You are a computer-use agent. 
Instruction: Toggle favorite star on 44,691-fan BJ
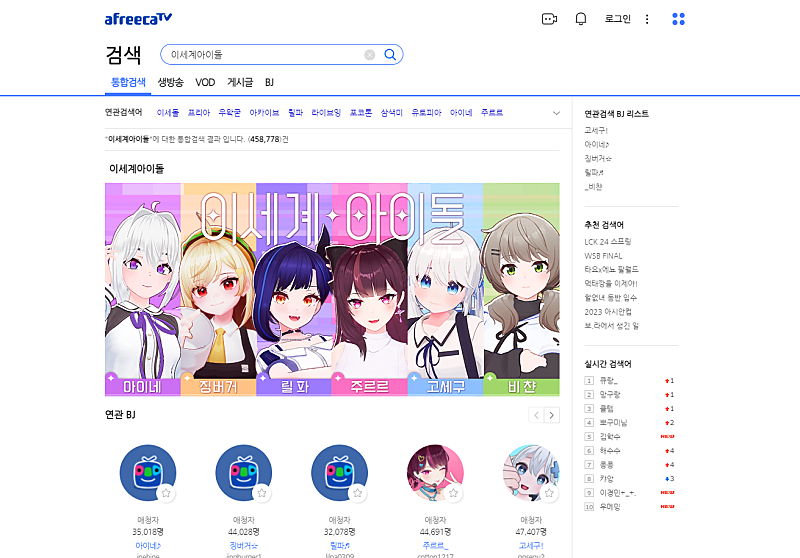pos(453,493)
